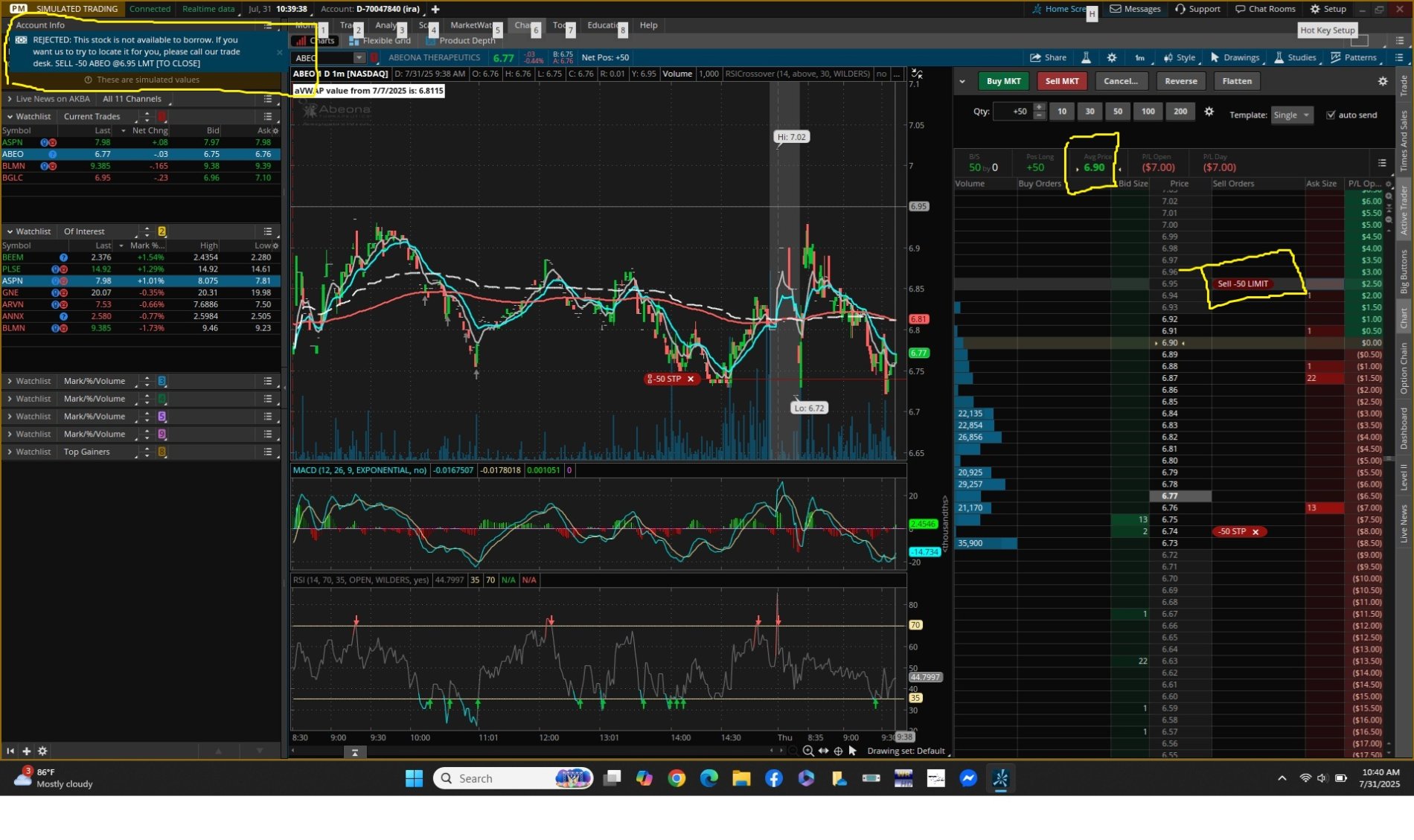Open Google Chrome from the taskbar
The width and height of the screenshot is (1414, 840).
(x=676, y=778)
